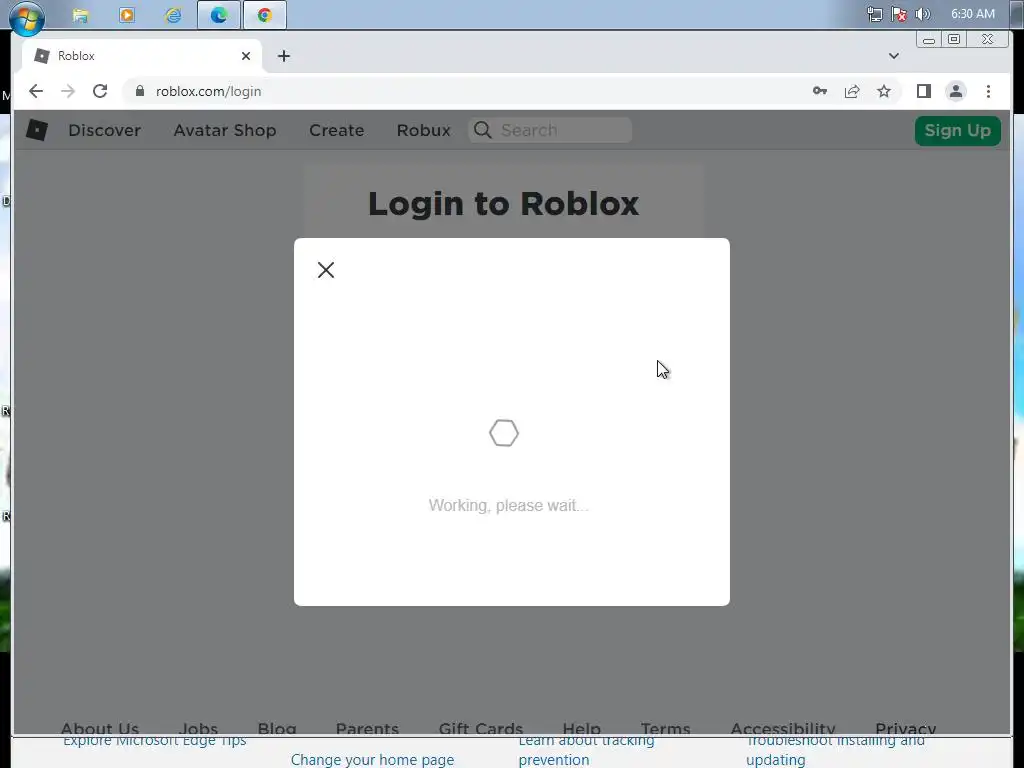Open File Explorer from the taskbar

[80, 15]
